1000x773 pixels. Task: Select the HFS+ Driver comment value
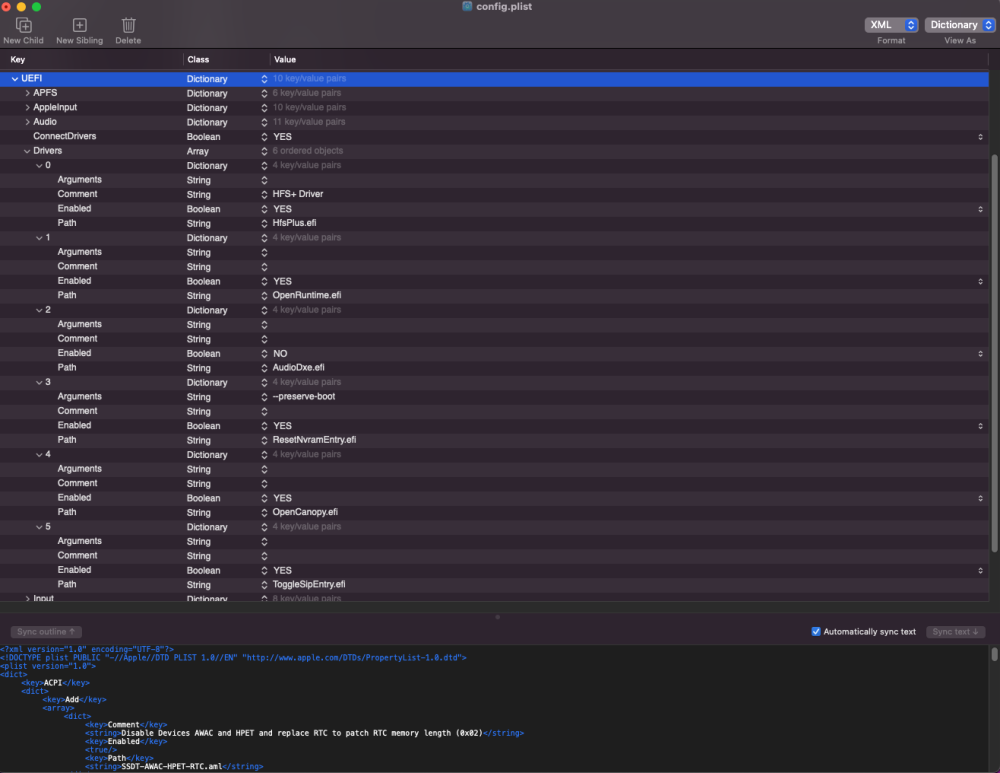click(x=298, y=194)
